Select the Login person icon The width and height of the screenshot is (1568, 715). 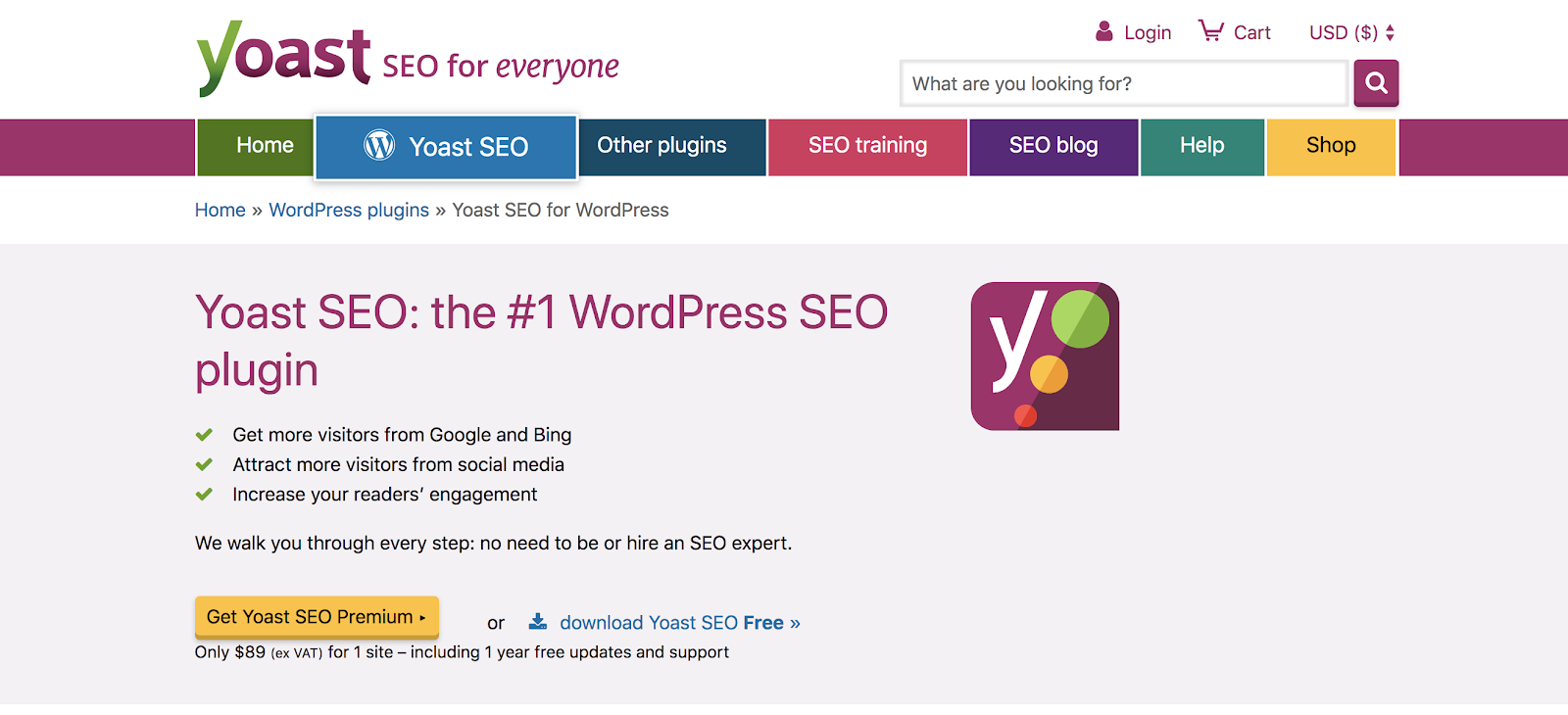pyautogui.click(x=1102, y=30)
